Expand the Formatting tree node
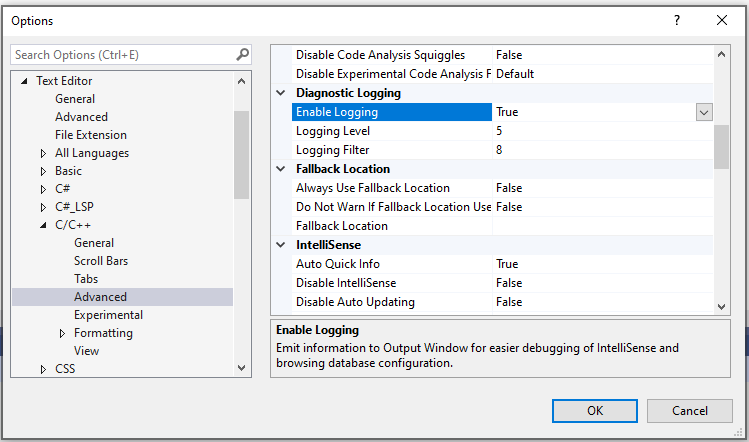Image resolution: width=749 pixels, height=442 pixels. click(x=62, y=333)
